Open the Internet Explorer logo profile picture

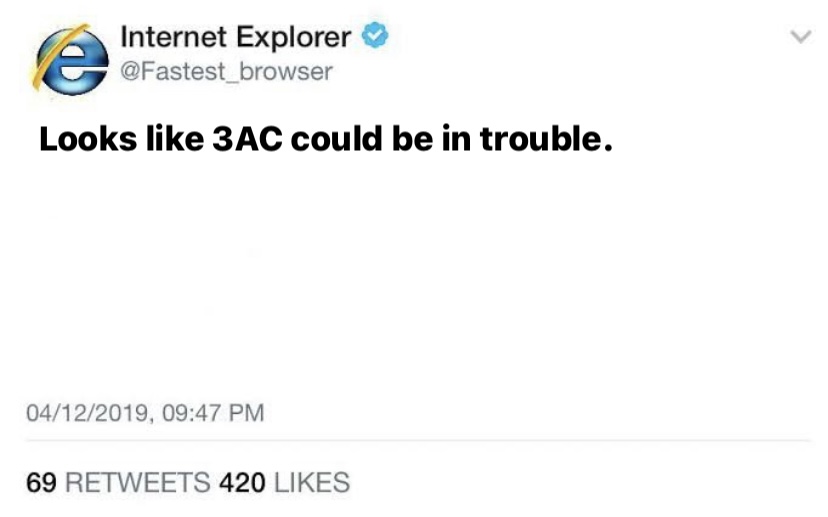click(x=71, y=60)
